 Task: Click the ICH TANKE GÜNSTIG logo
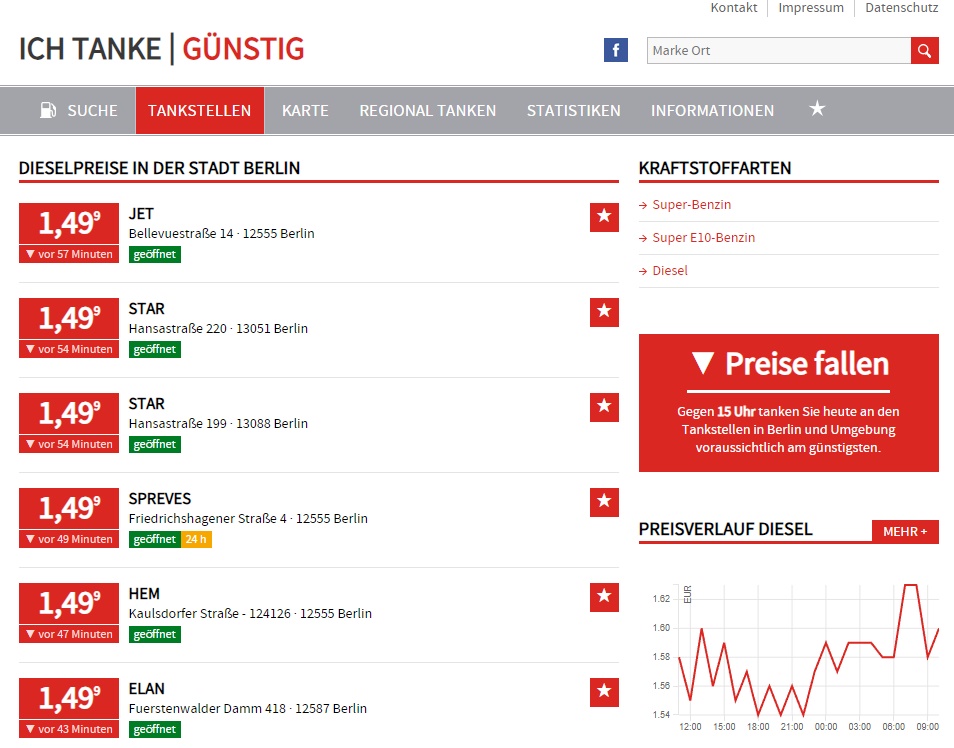pos(161,49)
